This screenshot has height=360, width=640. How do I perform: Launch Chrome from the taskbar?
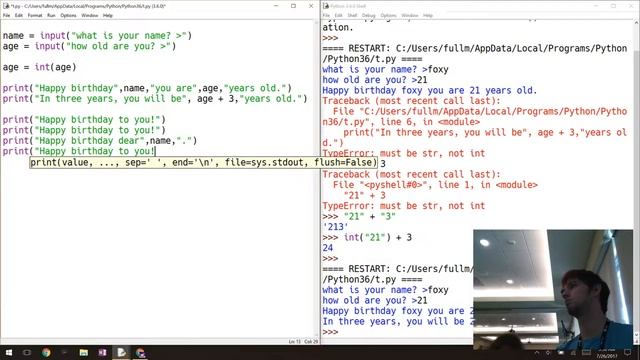46,353
